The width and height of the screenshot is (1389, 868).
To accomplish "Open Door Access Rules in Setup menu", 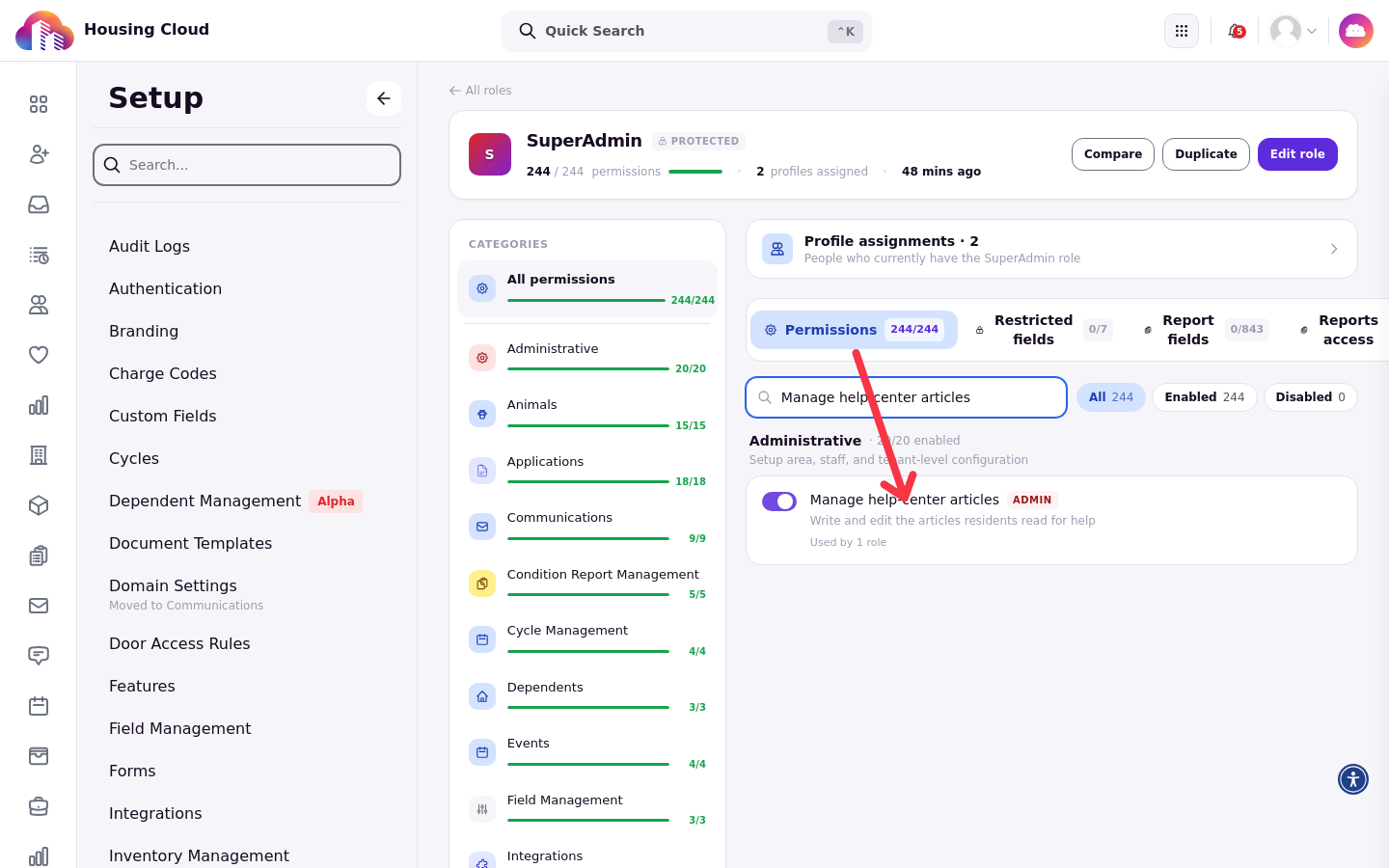I will [x=179, y=643].
